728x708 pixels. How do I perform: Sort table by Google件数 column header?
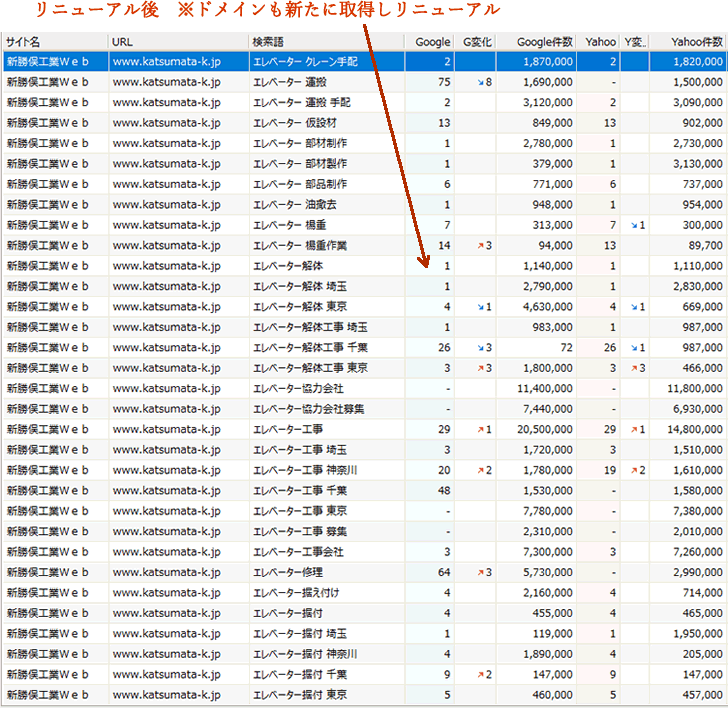point(547,42)
